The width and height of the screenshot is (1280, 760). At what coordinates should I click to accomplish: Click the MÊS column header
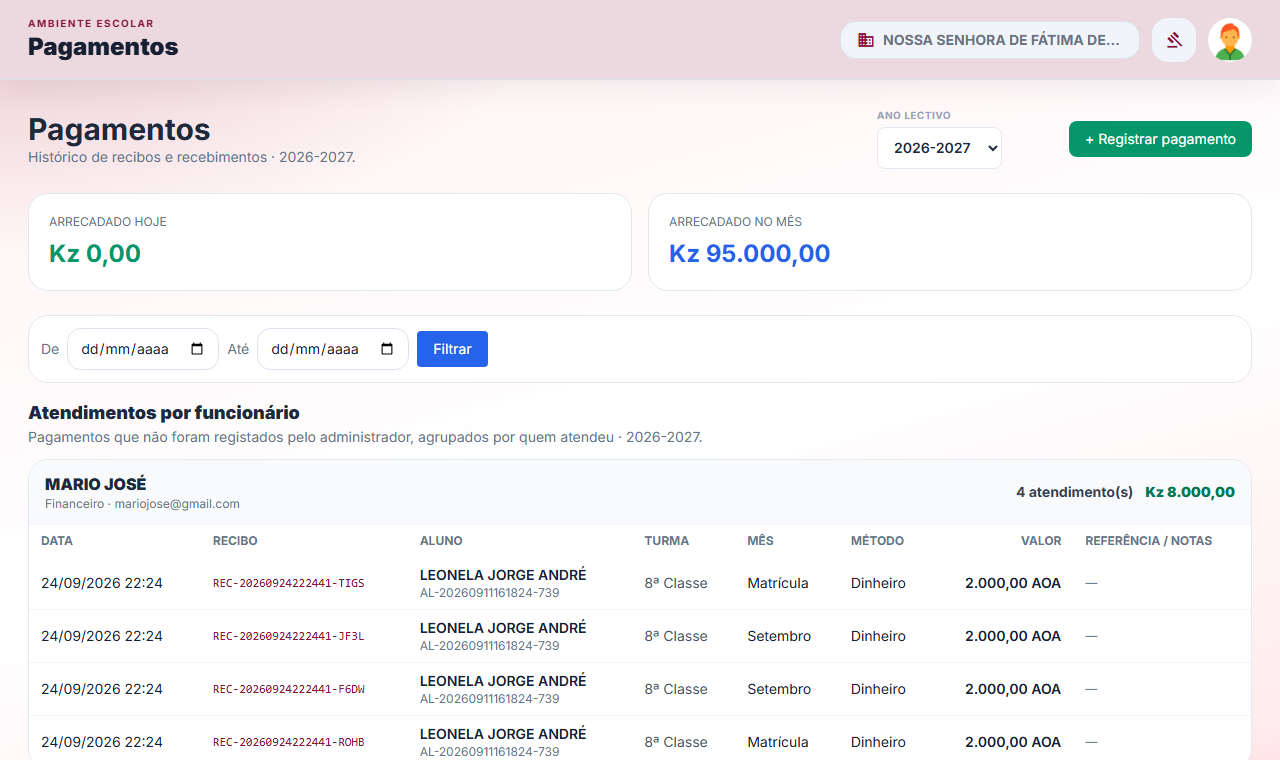pos(760,541)
